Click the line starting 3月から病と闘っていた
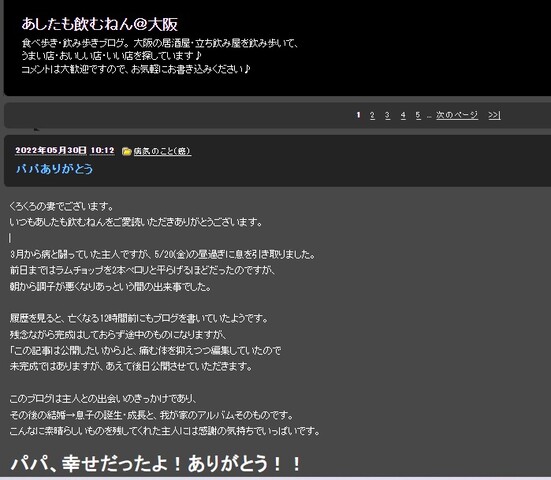Viewport: 551px width, 480px height. pyautogui.click(x=163, y=254)
